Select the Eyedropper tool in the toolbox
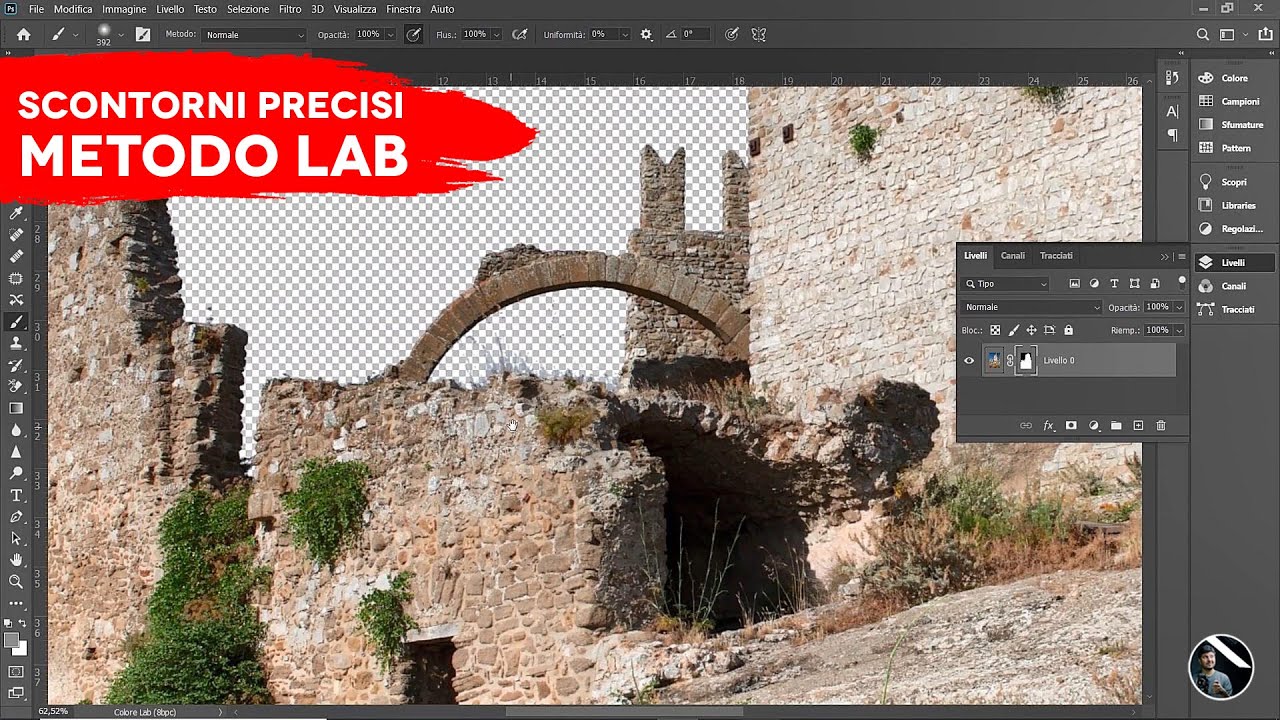1280x720 pixels. (x=16, y=213)
